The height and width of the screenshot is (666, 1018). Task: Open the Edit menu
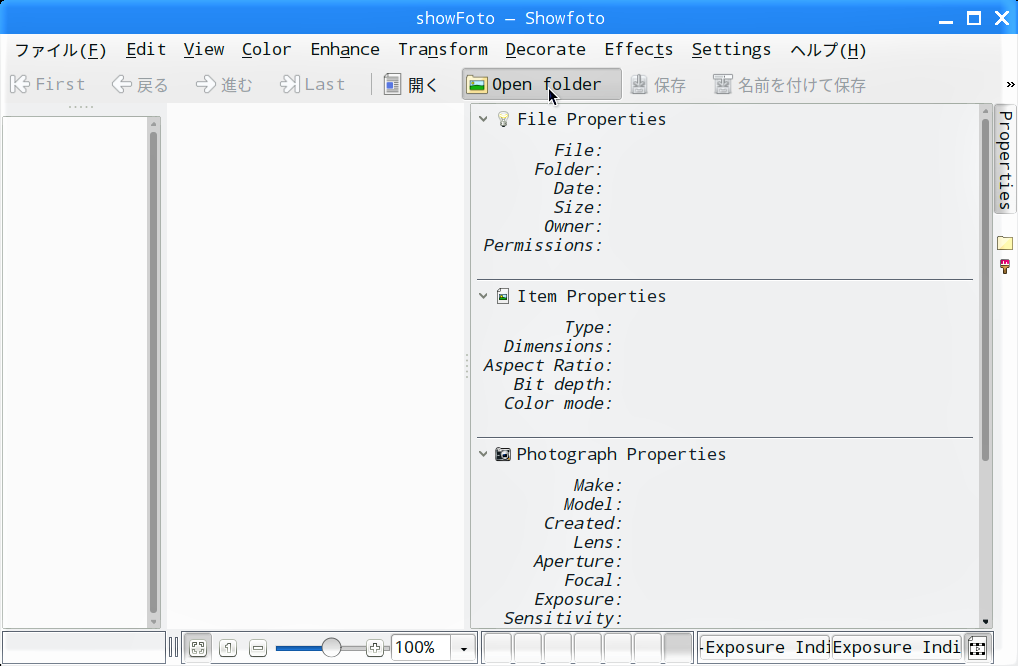(x=146, y=50)
